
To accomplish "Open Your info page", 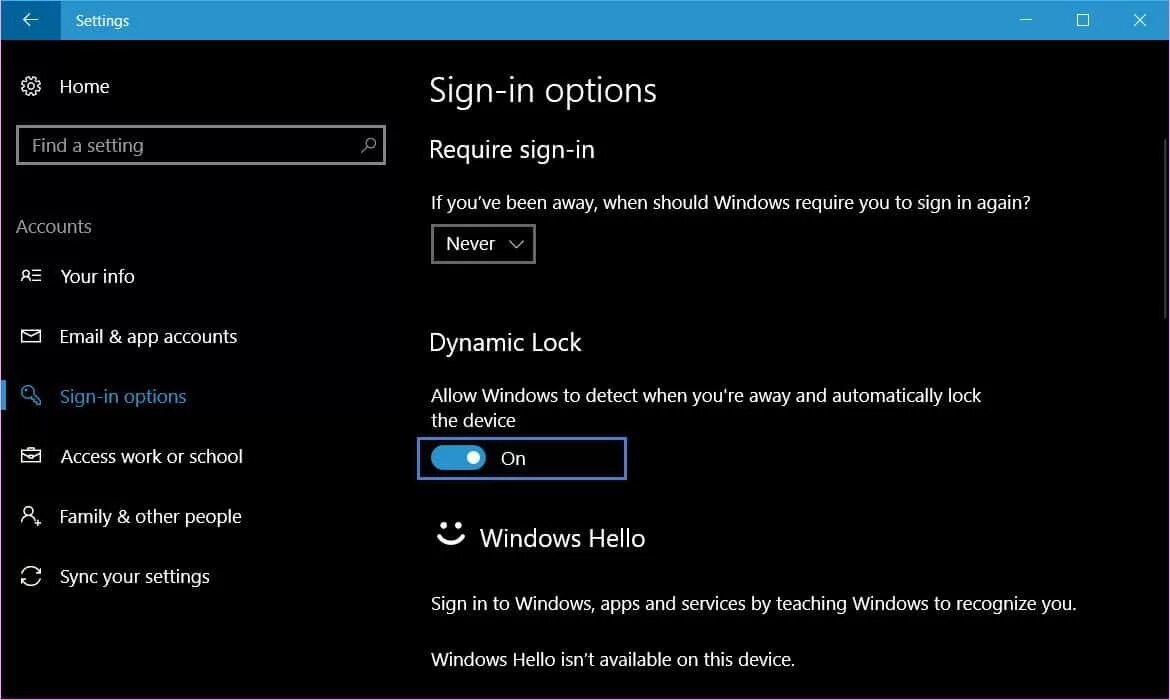I will 98,276.
